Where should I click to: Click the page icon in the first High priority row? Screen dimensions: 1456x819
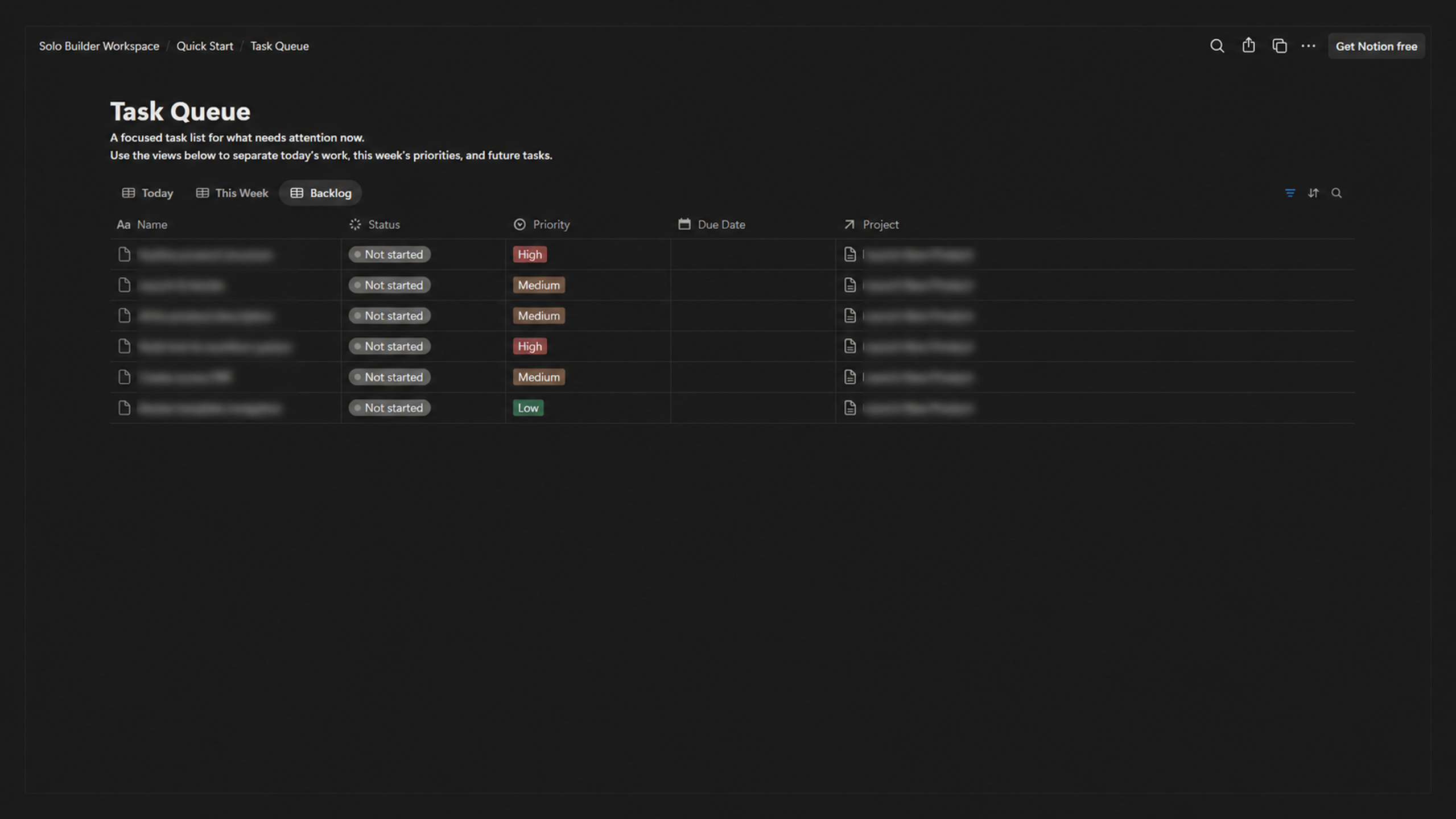[124, 254]
